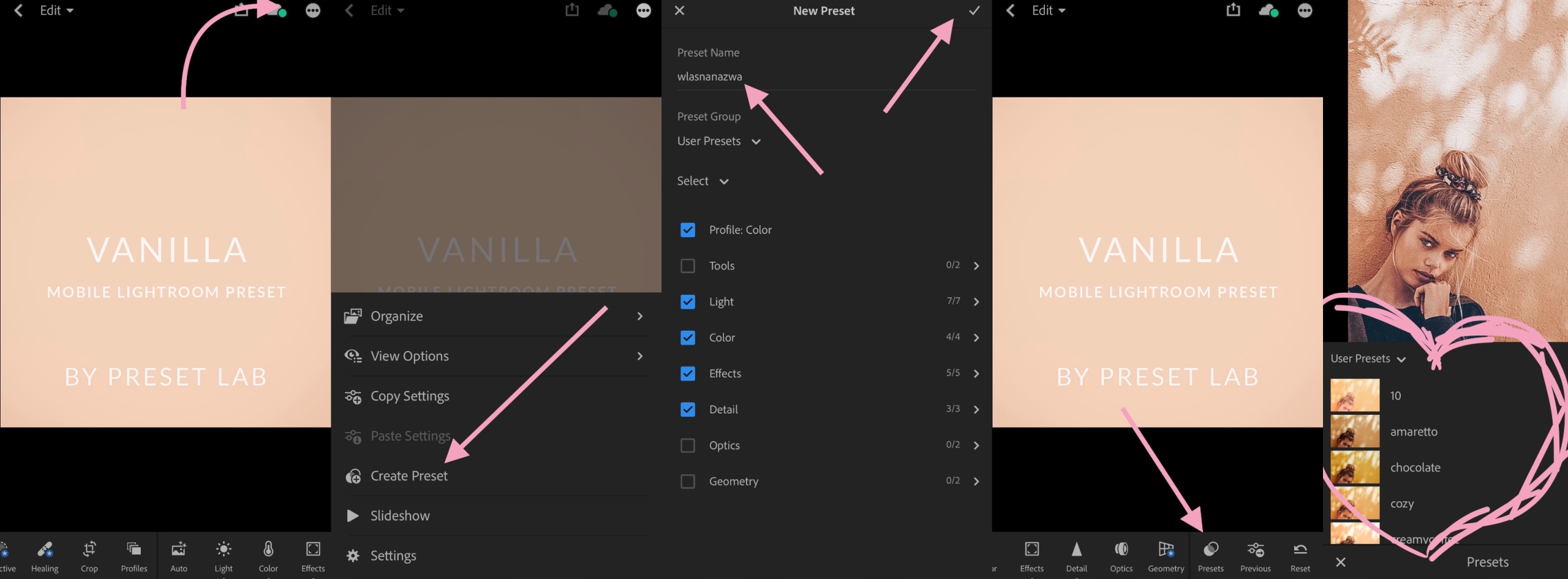Image resolution: width=1568 pixels, height=579 pixels.
Task: Select the chocolate preset thumbnail
Action: pos(1354,467)
